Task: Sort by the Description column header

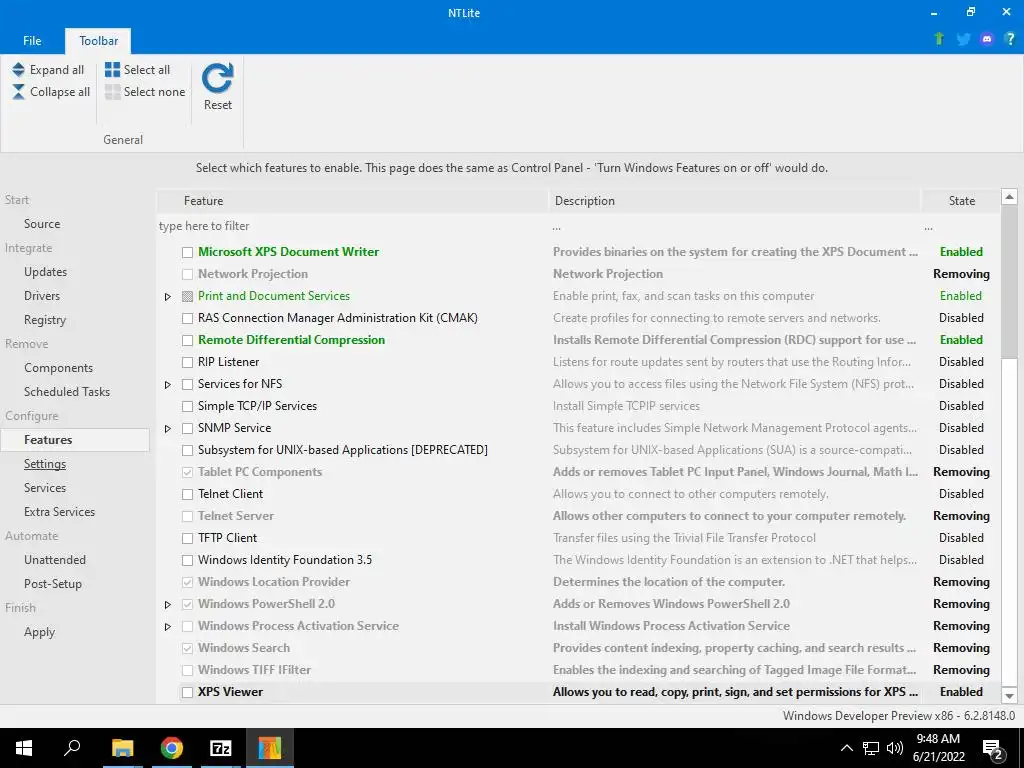Action: [735, 201]
